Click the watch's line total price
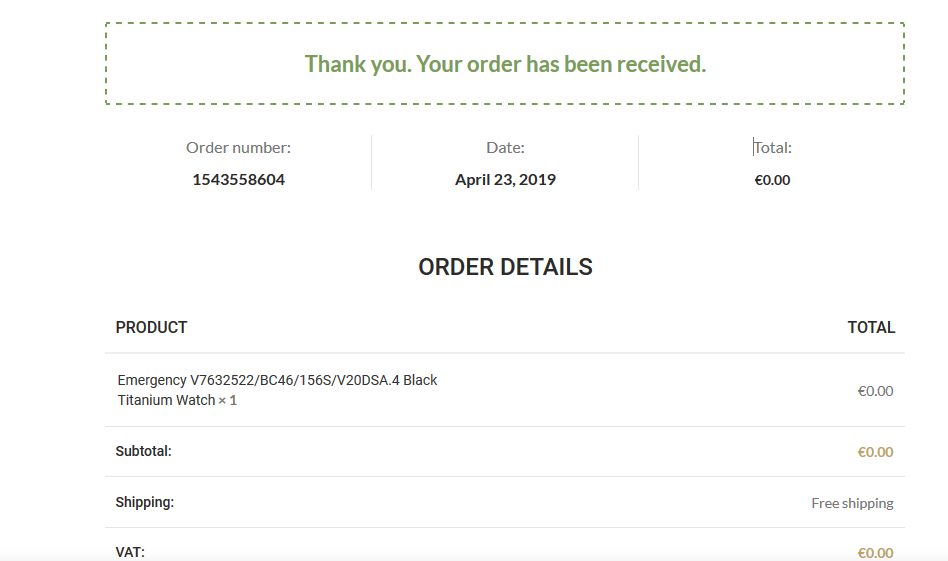The image size is (948, 561). (x=875, y=391)
